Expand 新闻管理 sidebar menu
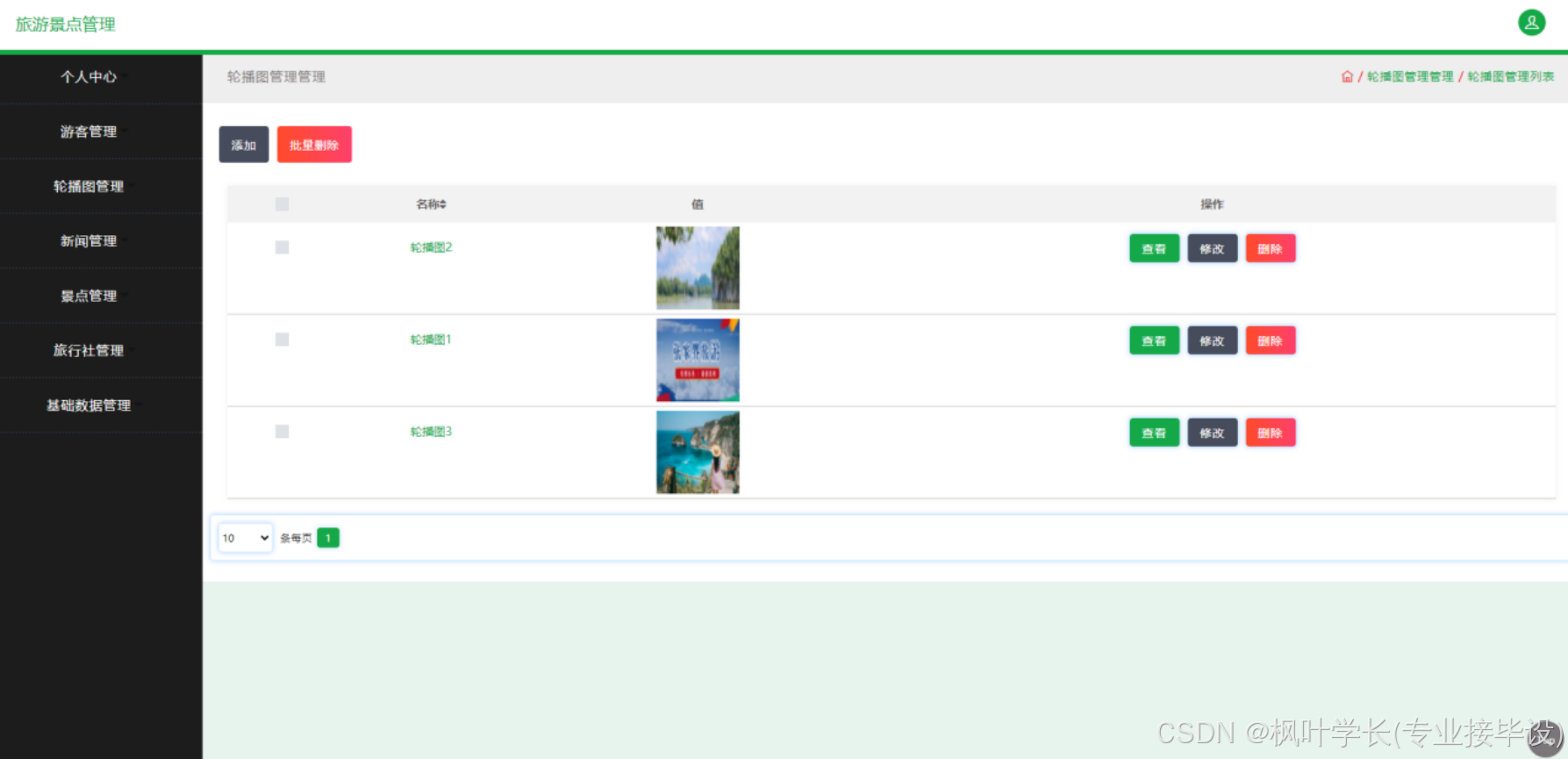This screenshot has height=759, width=1568. pyautogui.click(x=89, y=241)
